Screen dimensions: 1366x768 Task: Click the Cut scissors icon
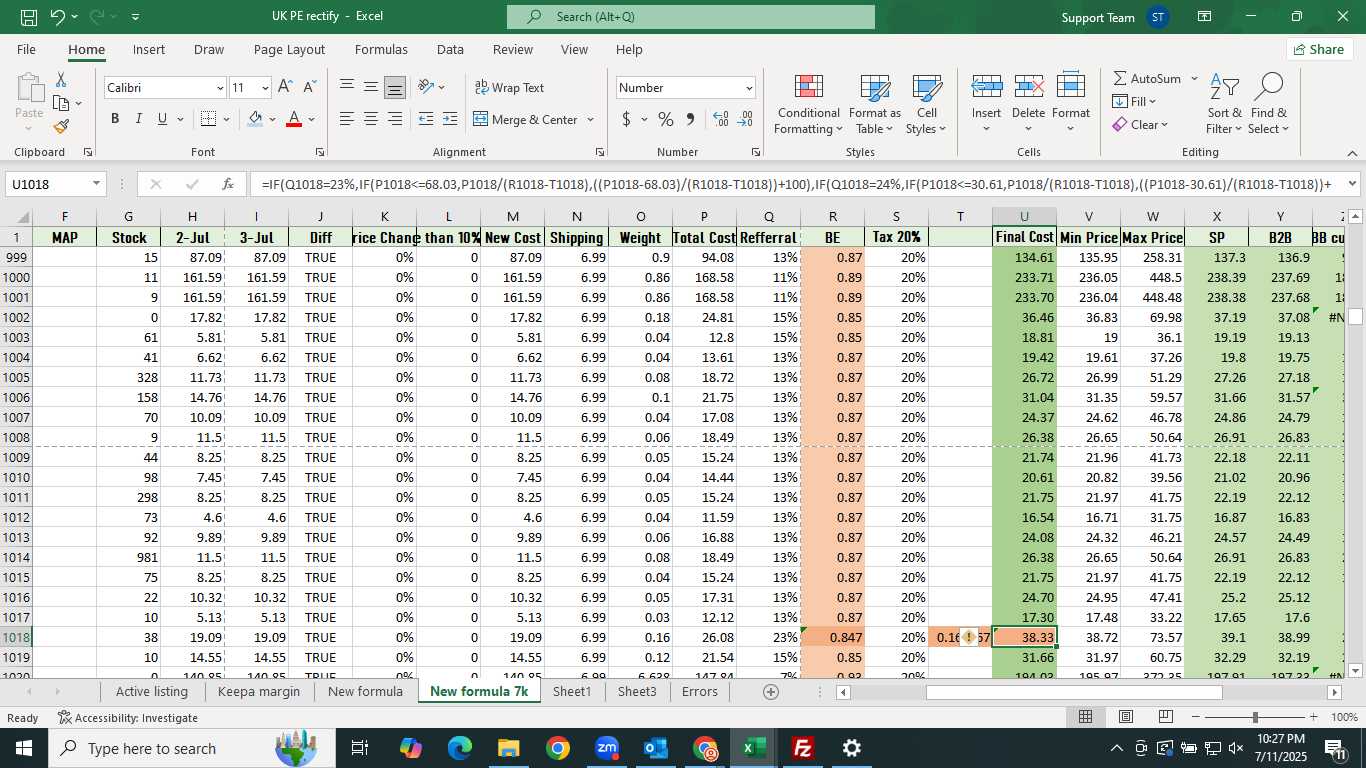point(61,80)
